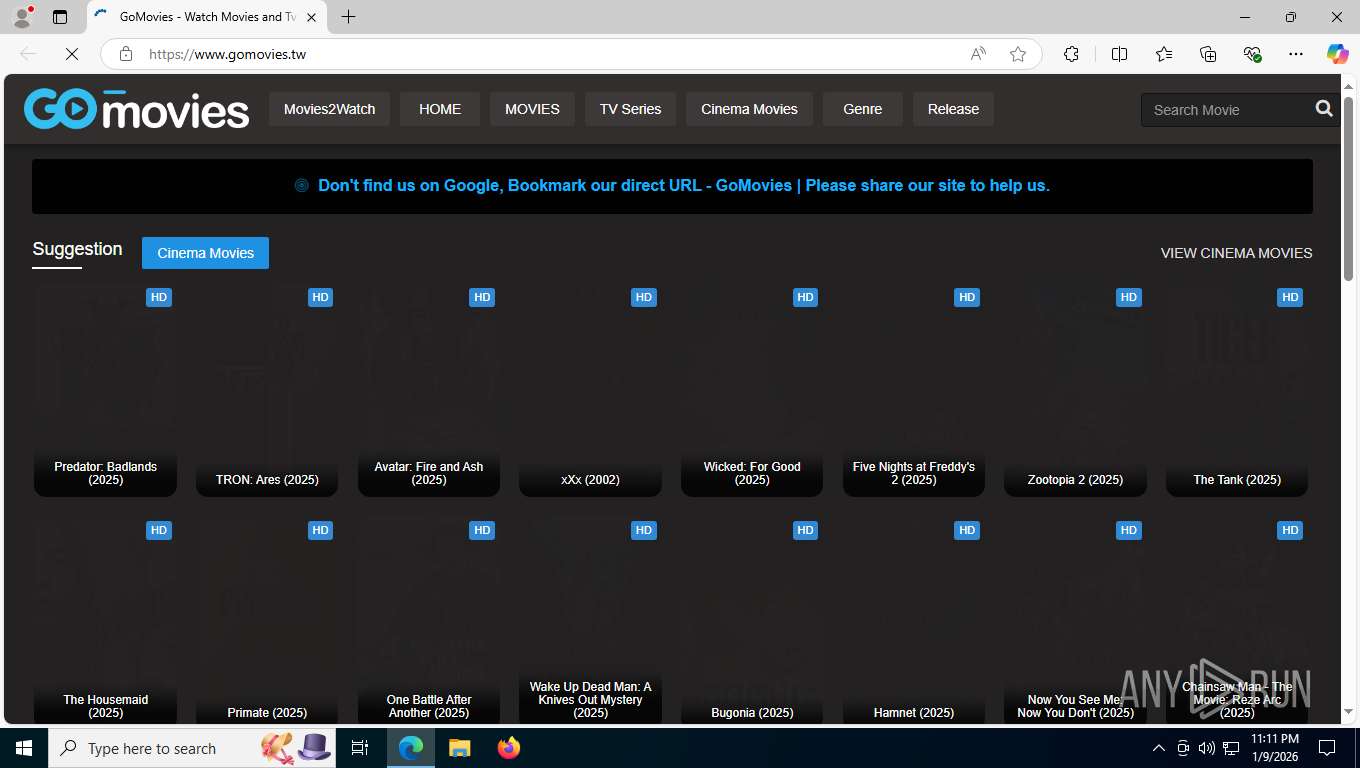Open the Edge profile icon
Screen dimensions: 1360x768
point(22,17)
